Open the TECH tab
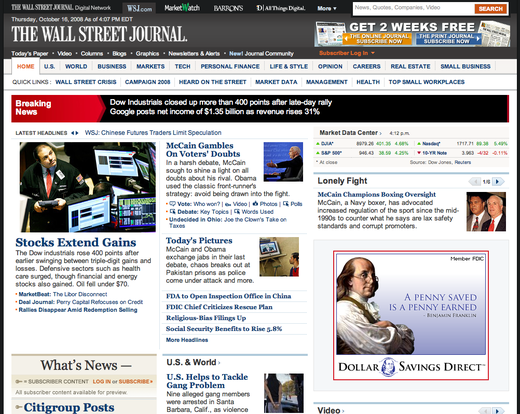This screenshot has height=414, width=520. [x=183, y=66]
